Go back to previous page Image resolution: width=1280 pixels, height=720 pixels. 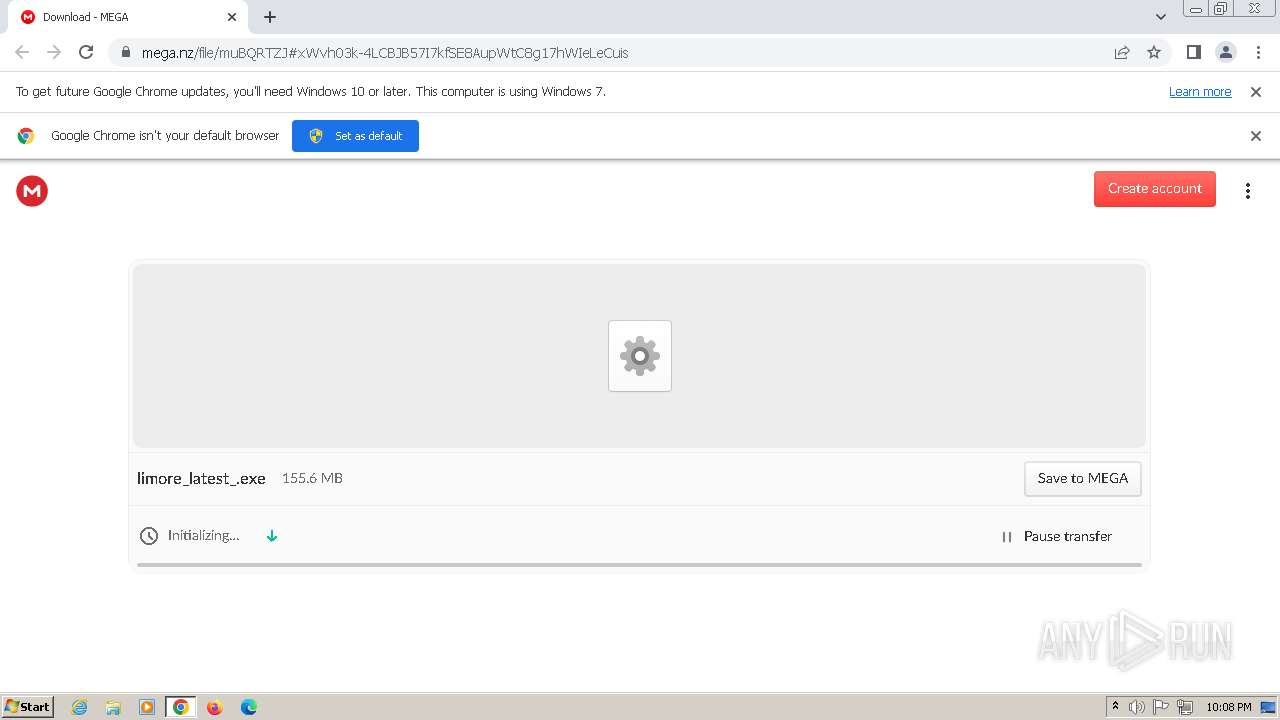(22, 52)
